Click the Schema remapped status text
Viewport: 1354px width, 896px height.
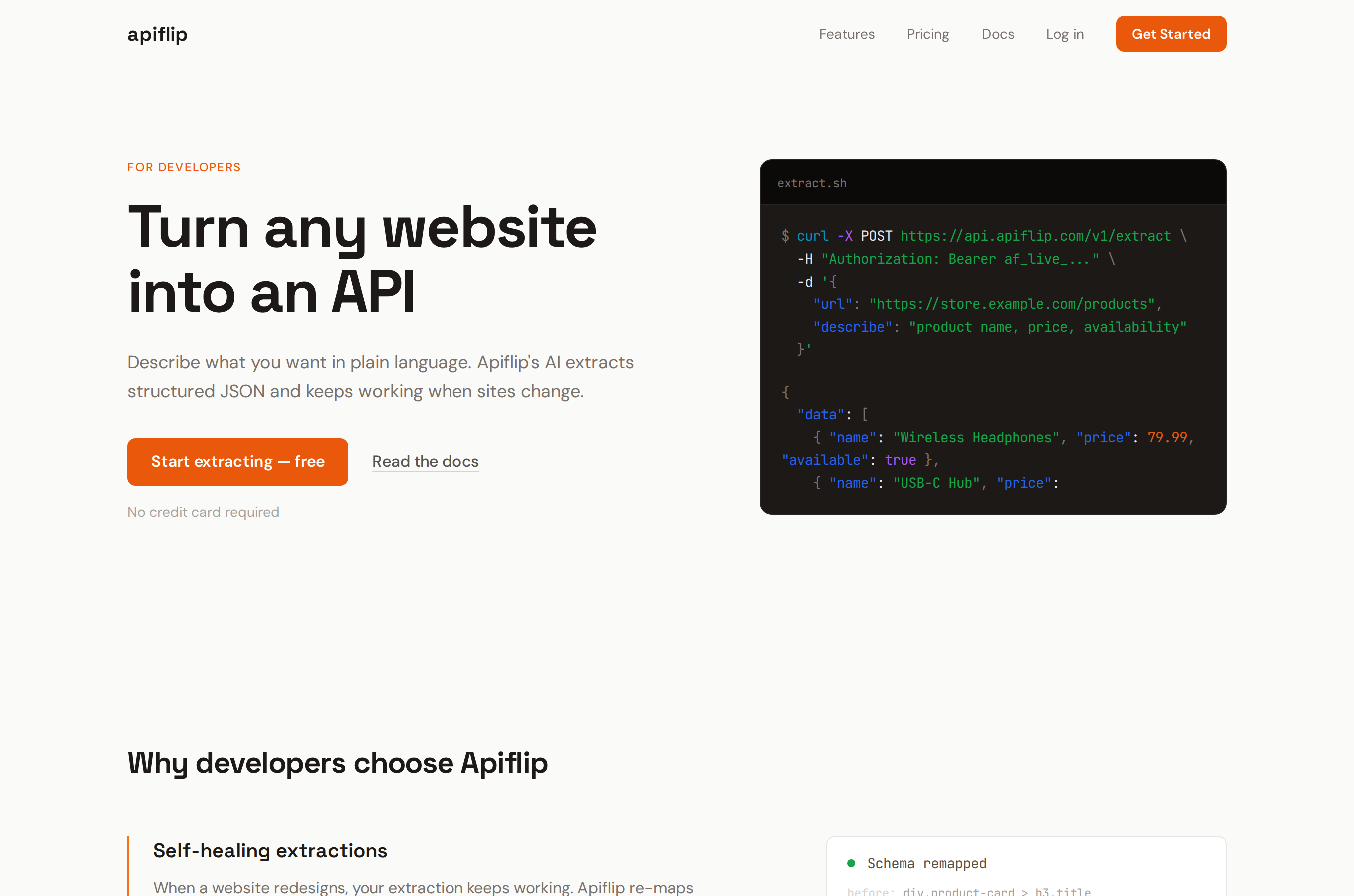927,864
